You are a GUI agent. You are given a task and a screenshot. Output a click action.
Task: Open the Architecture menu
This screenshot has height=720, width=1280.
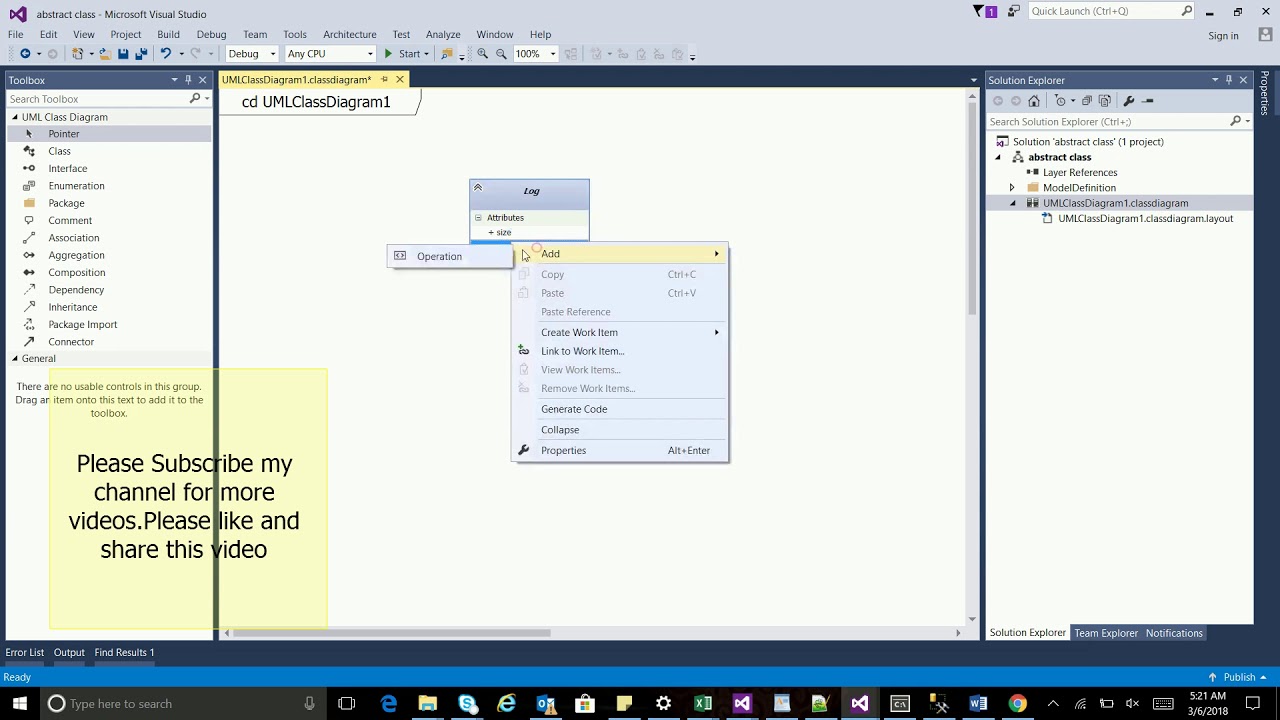[x=349, y=34]
